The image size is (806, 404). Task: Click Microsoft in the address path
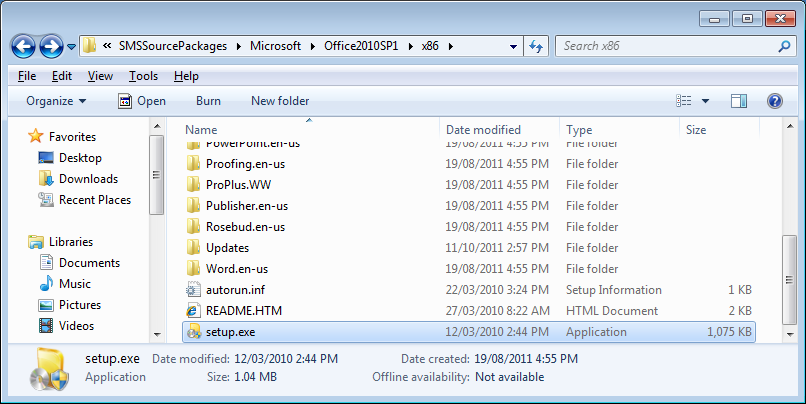pos(276,46)
